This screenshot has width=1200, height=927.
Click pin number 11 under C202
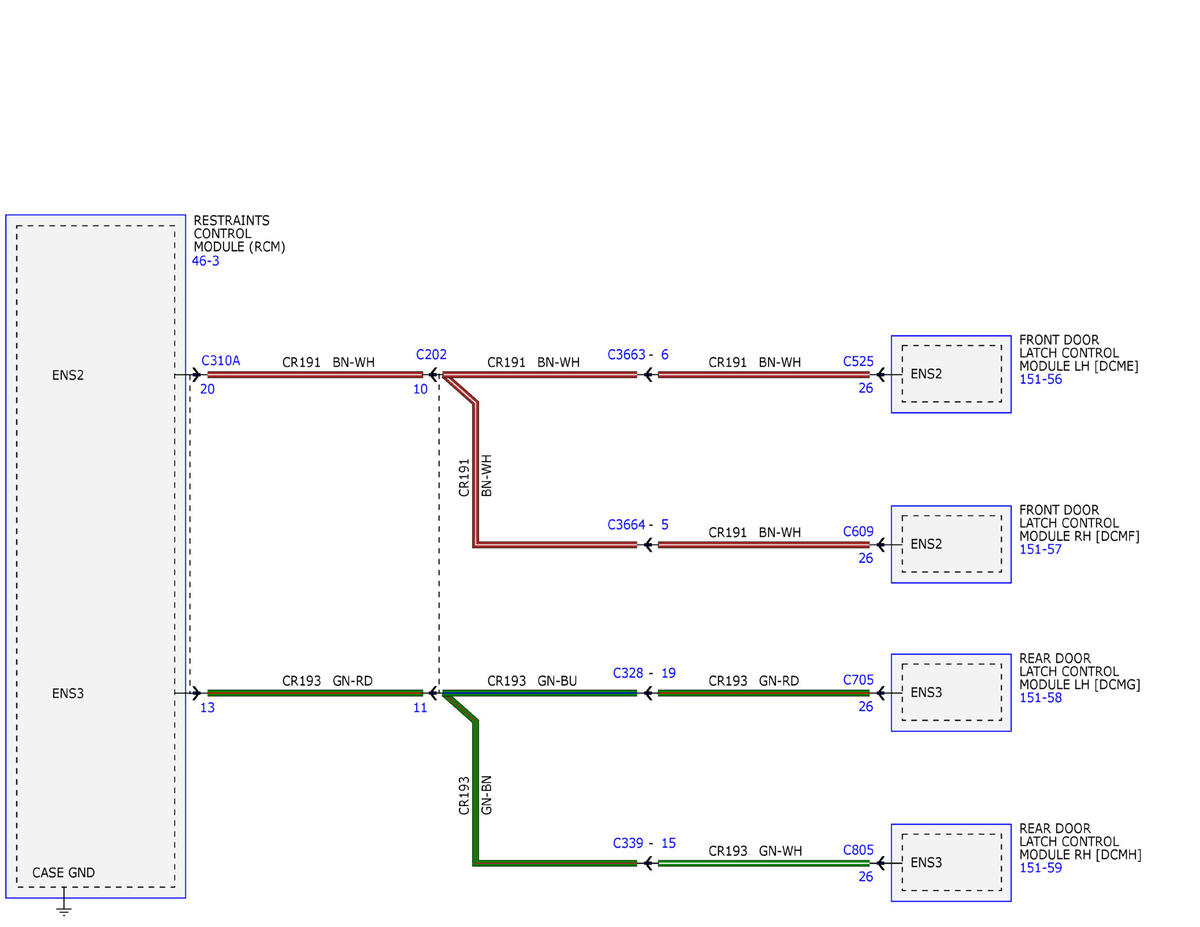click(x=420, y=707)
